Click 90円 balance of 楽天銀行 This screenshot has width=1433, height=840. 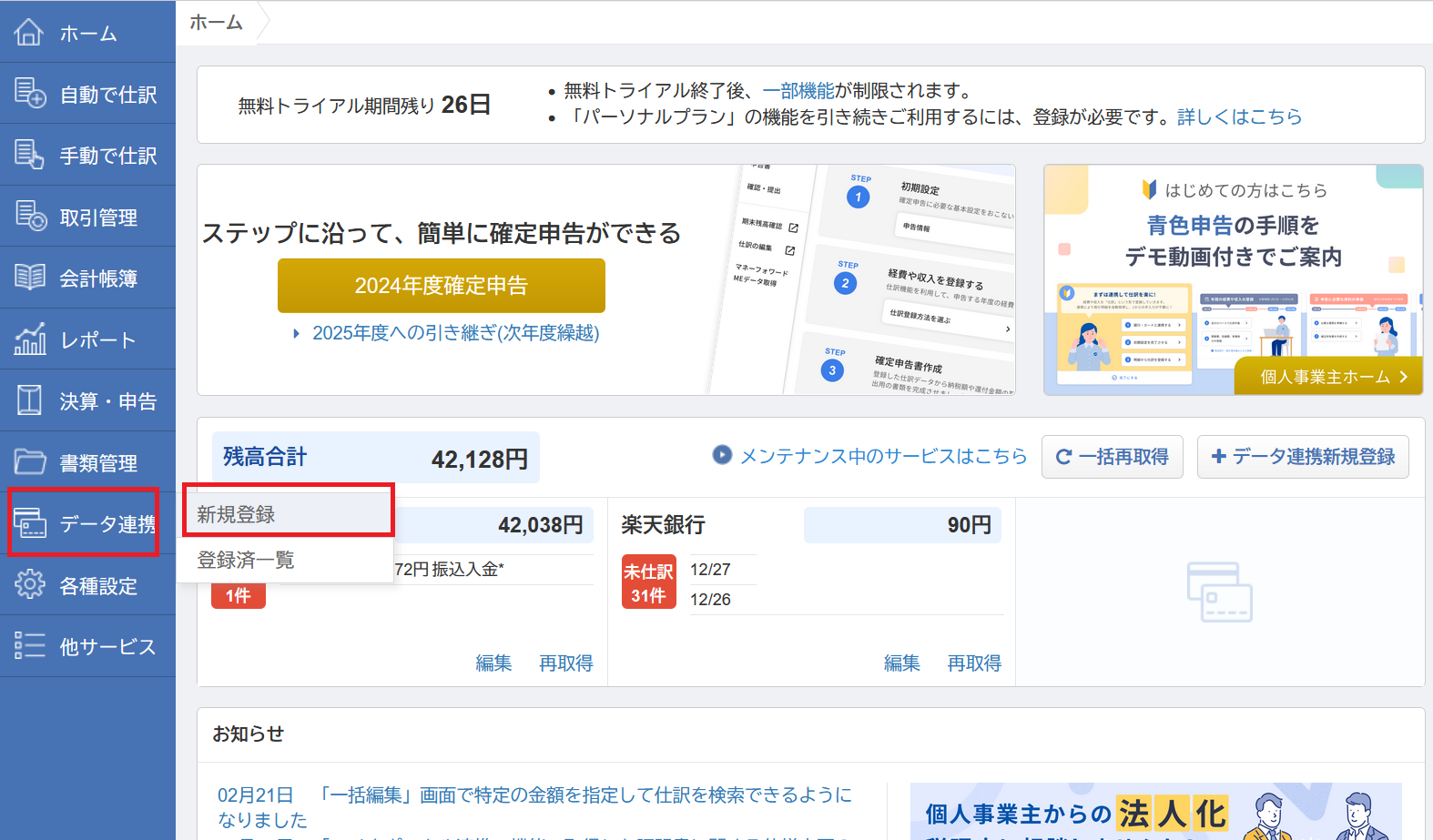[x=902, y=525]
